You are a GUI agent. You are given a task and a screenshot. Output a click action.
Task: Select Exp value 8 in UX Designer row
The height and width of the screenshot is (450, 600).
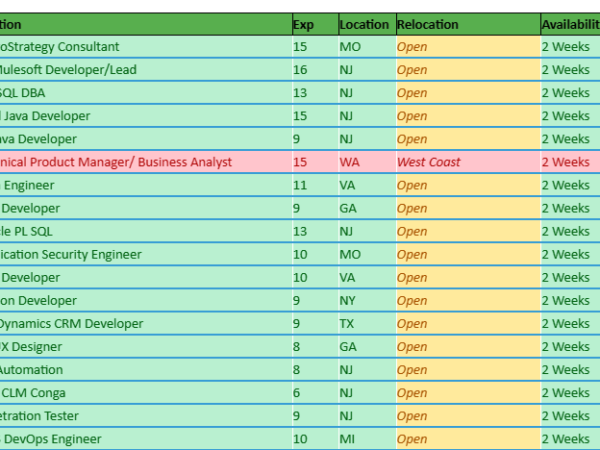pyautogui.click(x=315, y=347)
